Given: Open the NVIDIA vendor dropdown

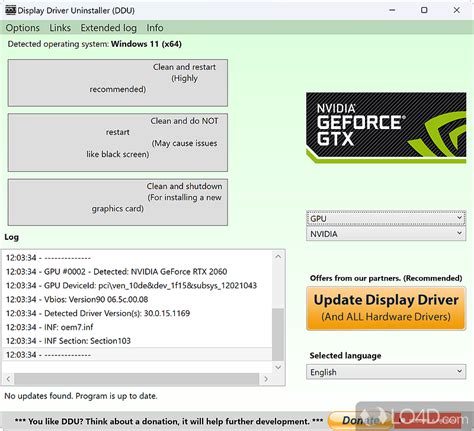Looking at the screenshot, I should 386,234.
